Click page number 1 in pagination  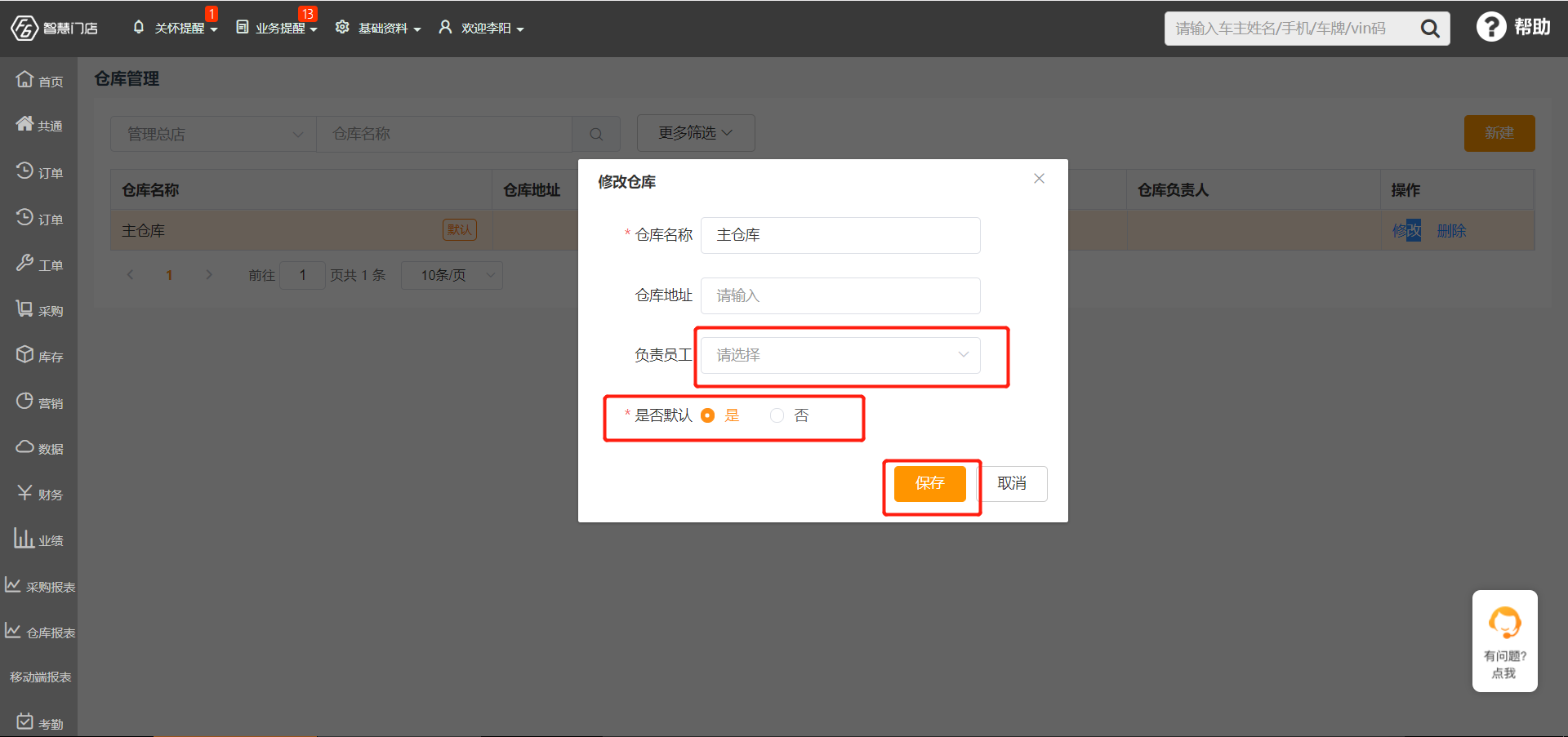point(169,275)
